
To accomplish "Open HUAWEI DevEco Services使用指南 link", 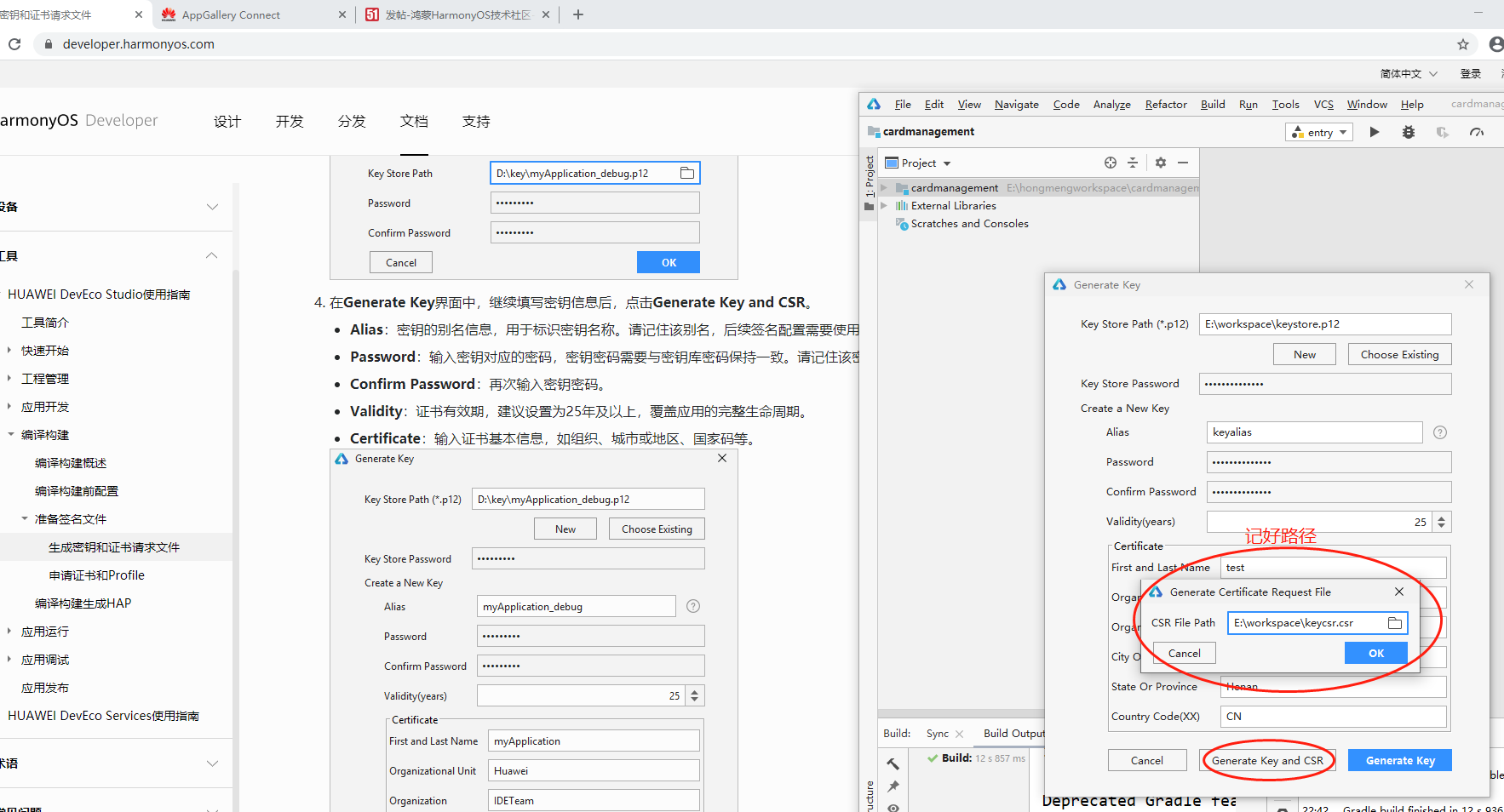I will [103, 716].
